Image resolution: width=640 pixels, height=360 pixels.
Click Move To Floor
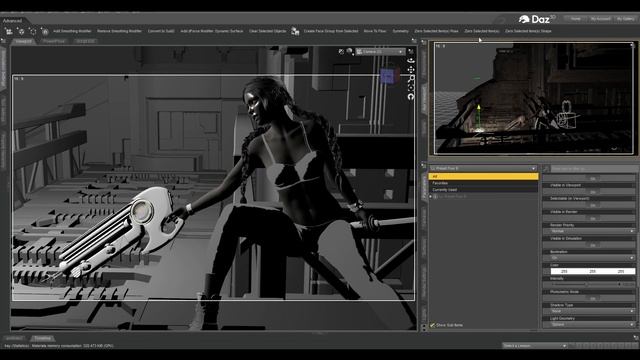tap(375, 31)
